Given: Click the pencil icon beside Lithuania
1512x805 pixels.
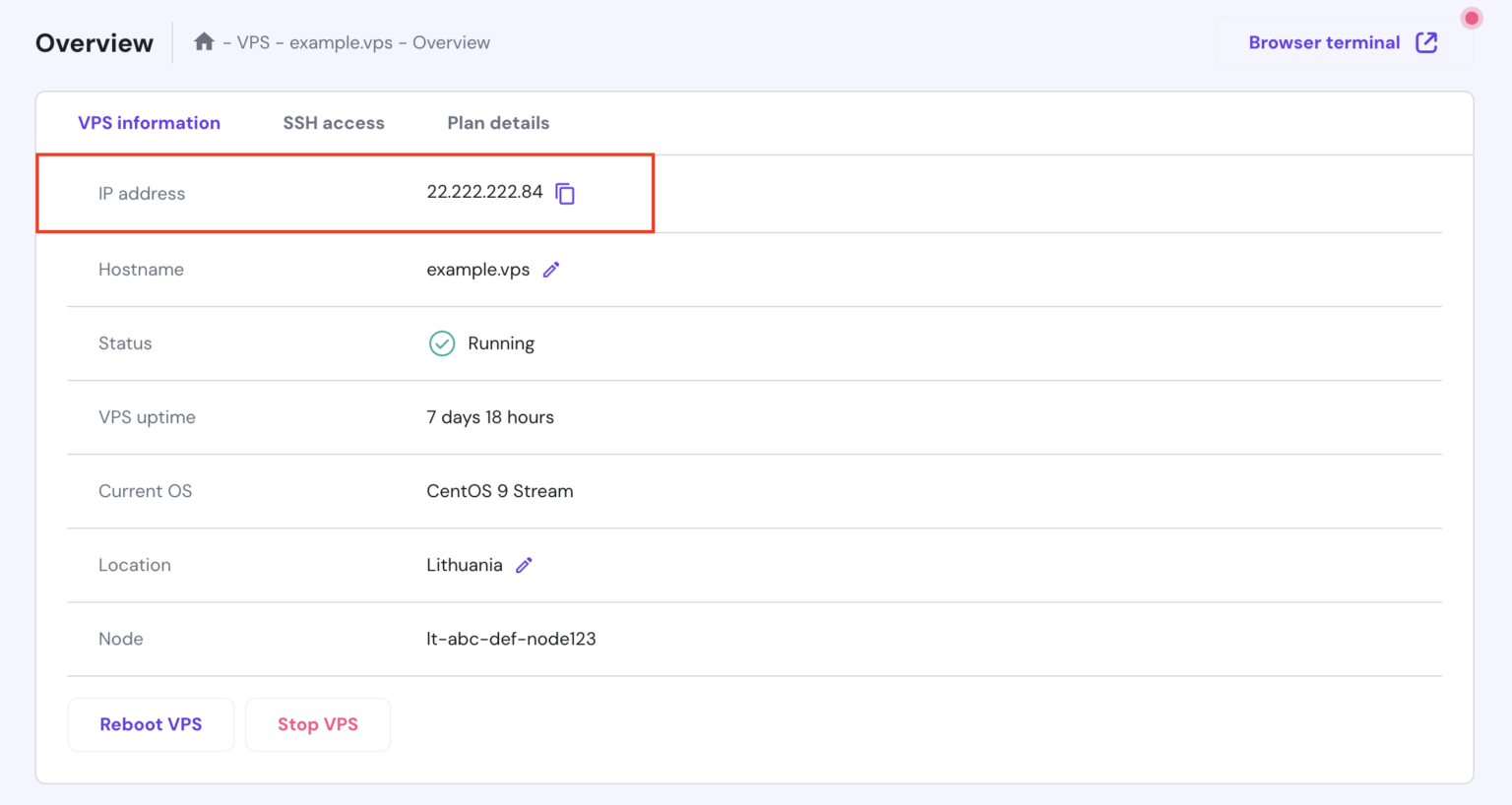Looking at the screenshot, I should tap(524, 565).
